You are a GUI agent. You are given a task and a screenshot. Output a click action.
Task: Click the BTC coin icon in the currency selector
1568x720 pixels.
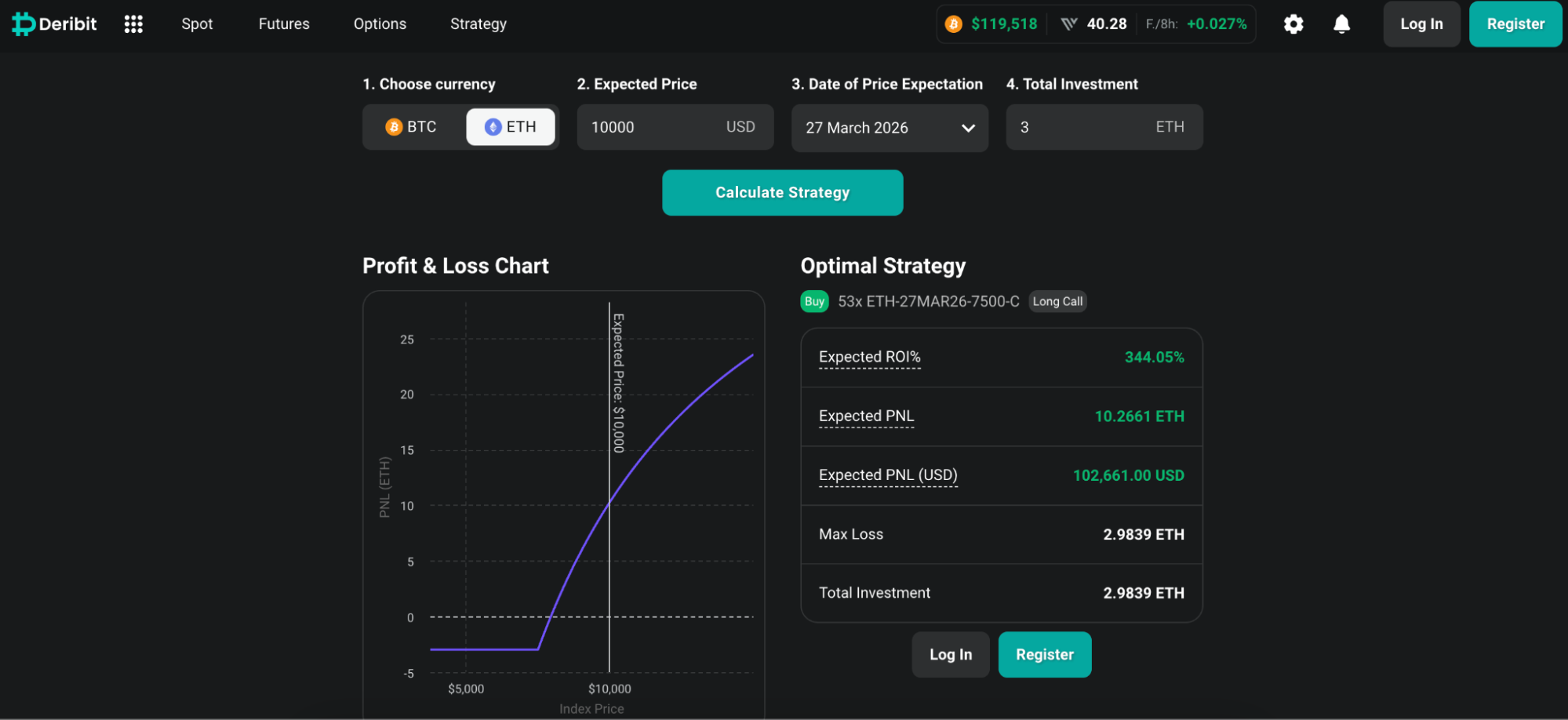tap(395, 126)
